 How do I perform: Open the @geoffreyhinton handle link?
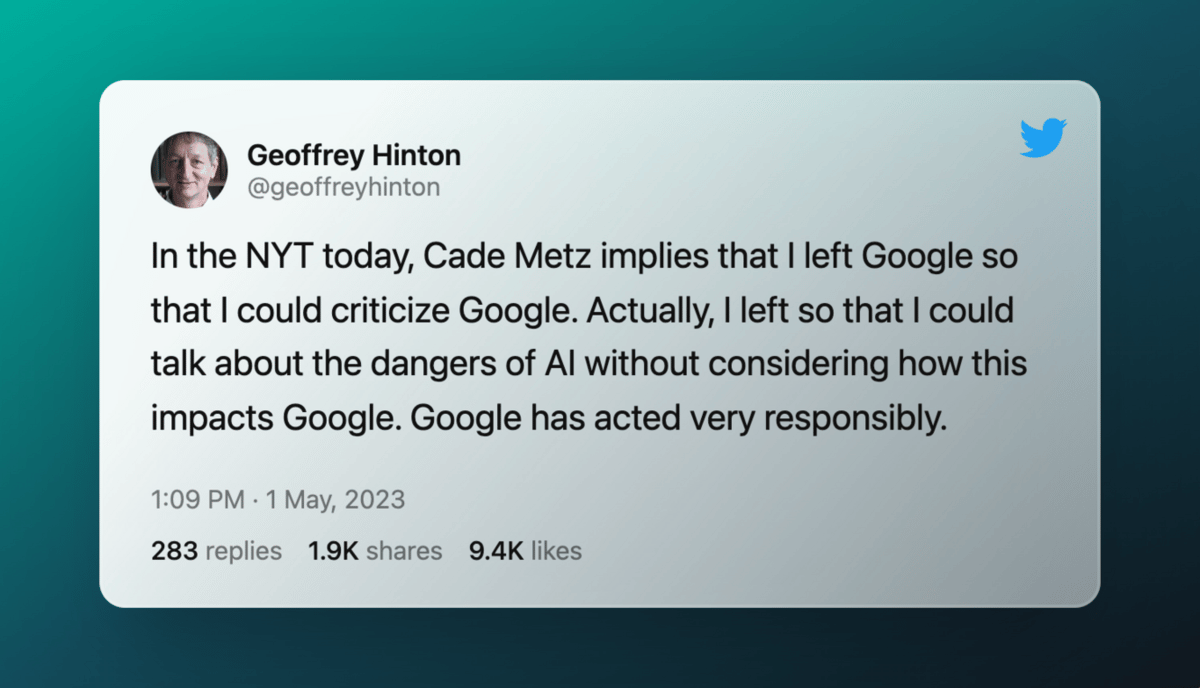[343, 187]
